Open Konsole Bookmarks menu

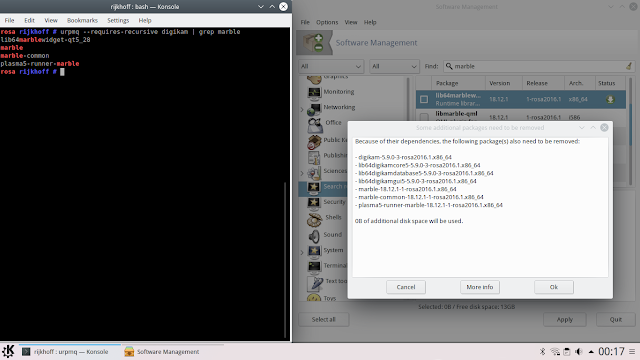[x=82, y=20]
